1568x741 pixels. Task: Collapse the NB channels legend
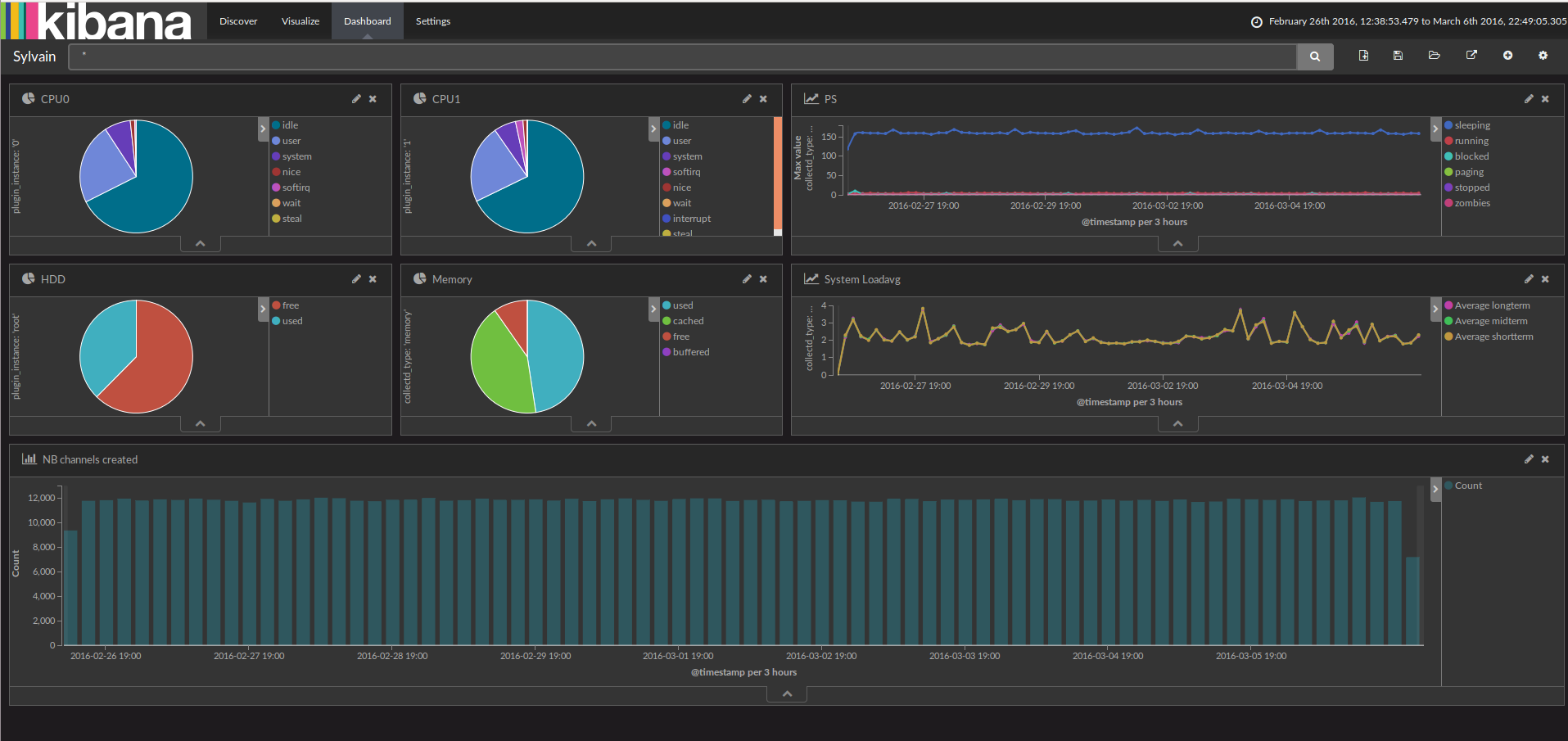click(1435, 489)
